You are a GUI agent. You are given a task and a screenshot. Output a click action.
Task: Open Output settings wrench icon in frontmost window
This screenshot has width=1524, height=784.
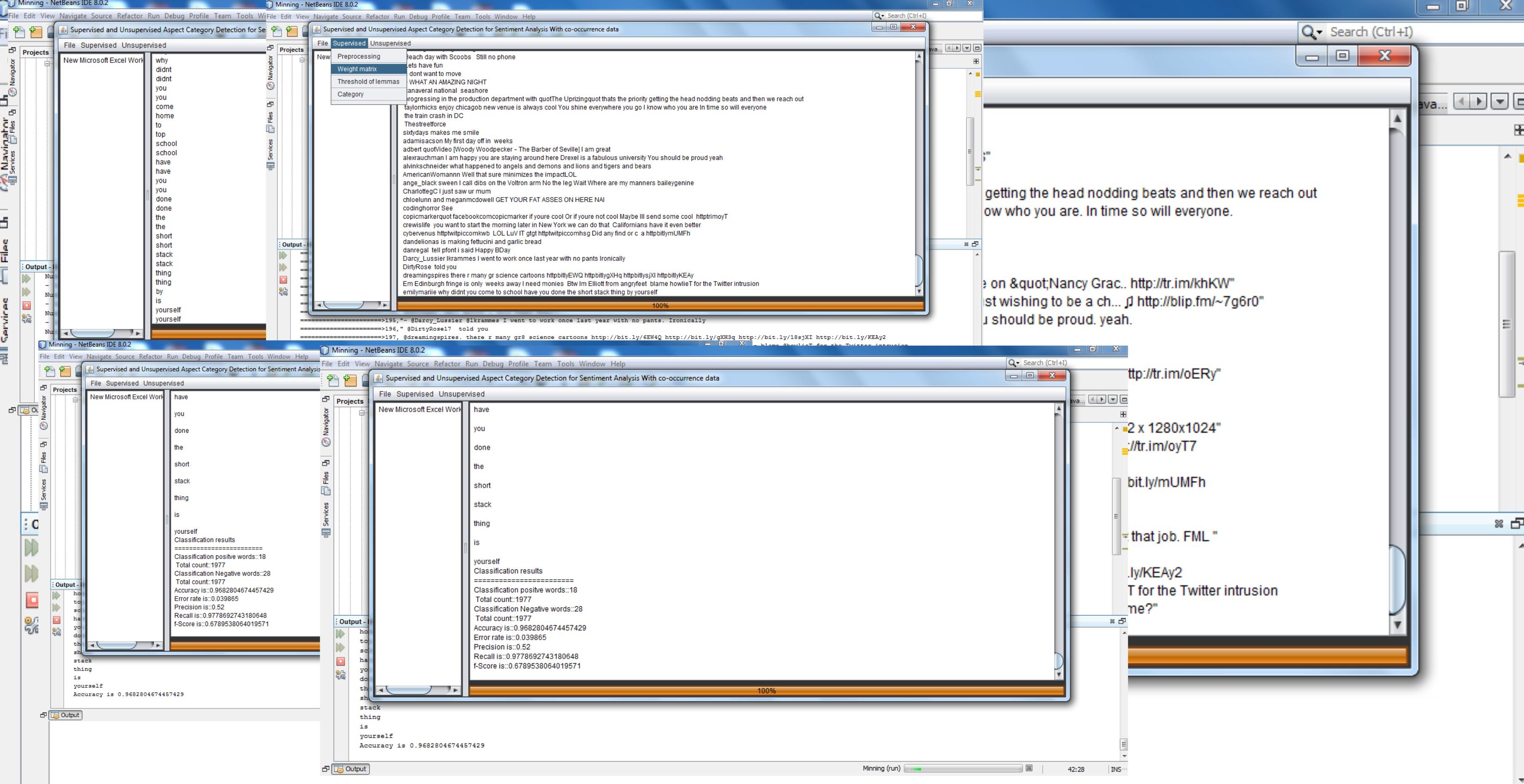[341, 675]
